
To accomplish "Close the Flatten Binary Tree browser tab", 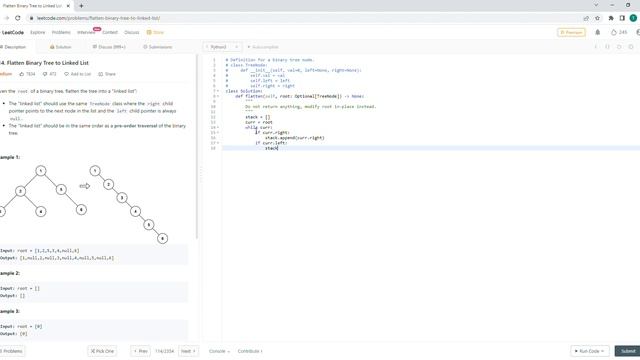I will tap(68, 6).
